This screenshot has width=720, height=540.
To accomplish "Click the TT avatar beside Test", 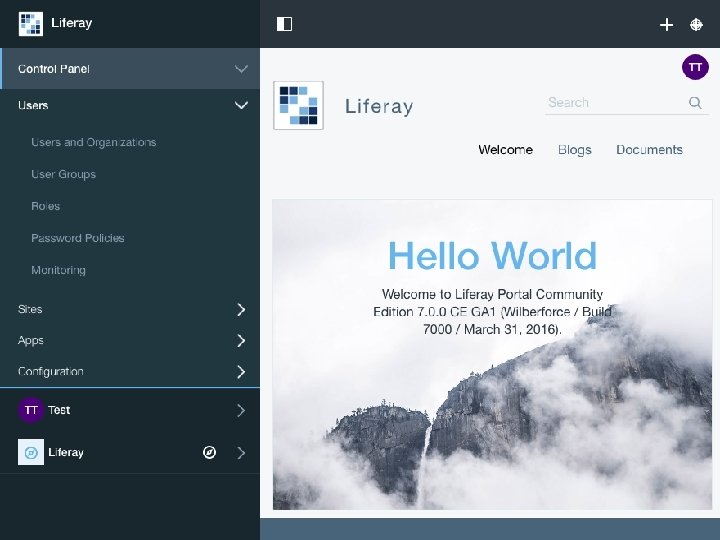I will [x=31, y=410].
